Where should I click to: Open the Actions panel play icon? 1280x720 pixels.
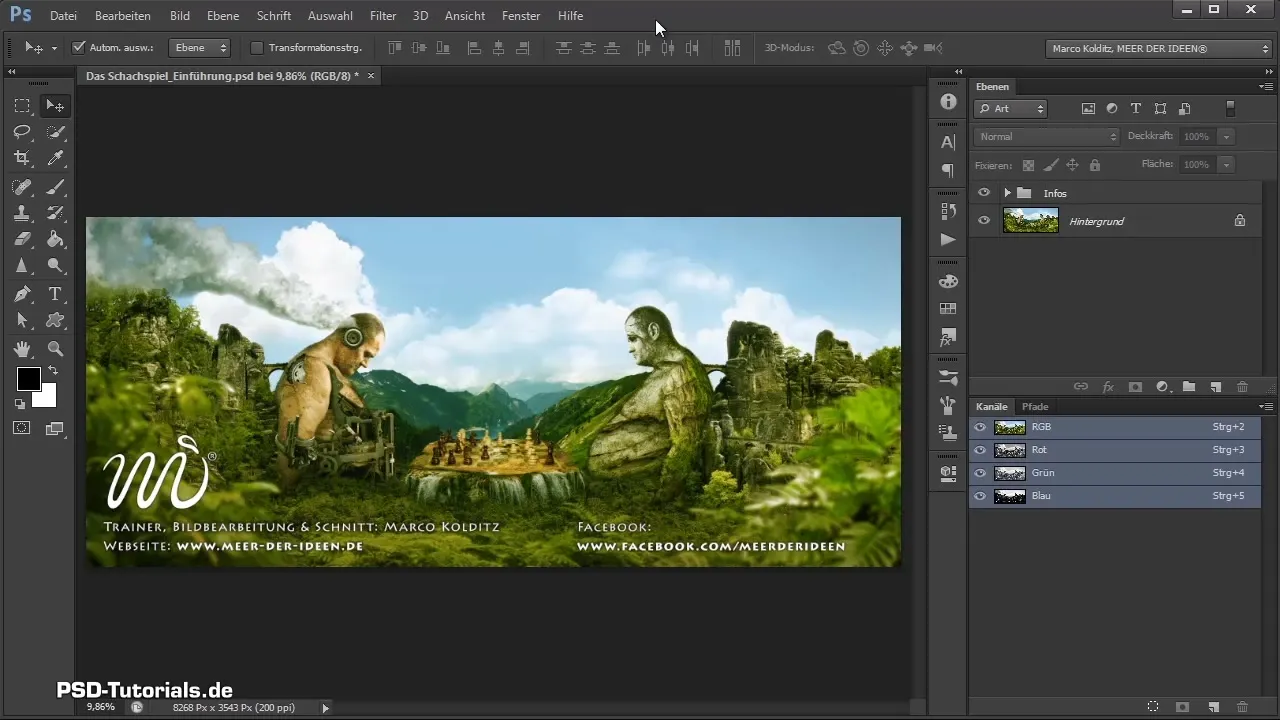coord(948,240)
